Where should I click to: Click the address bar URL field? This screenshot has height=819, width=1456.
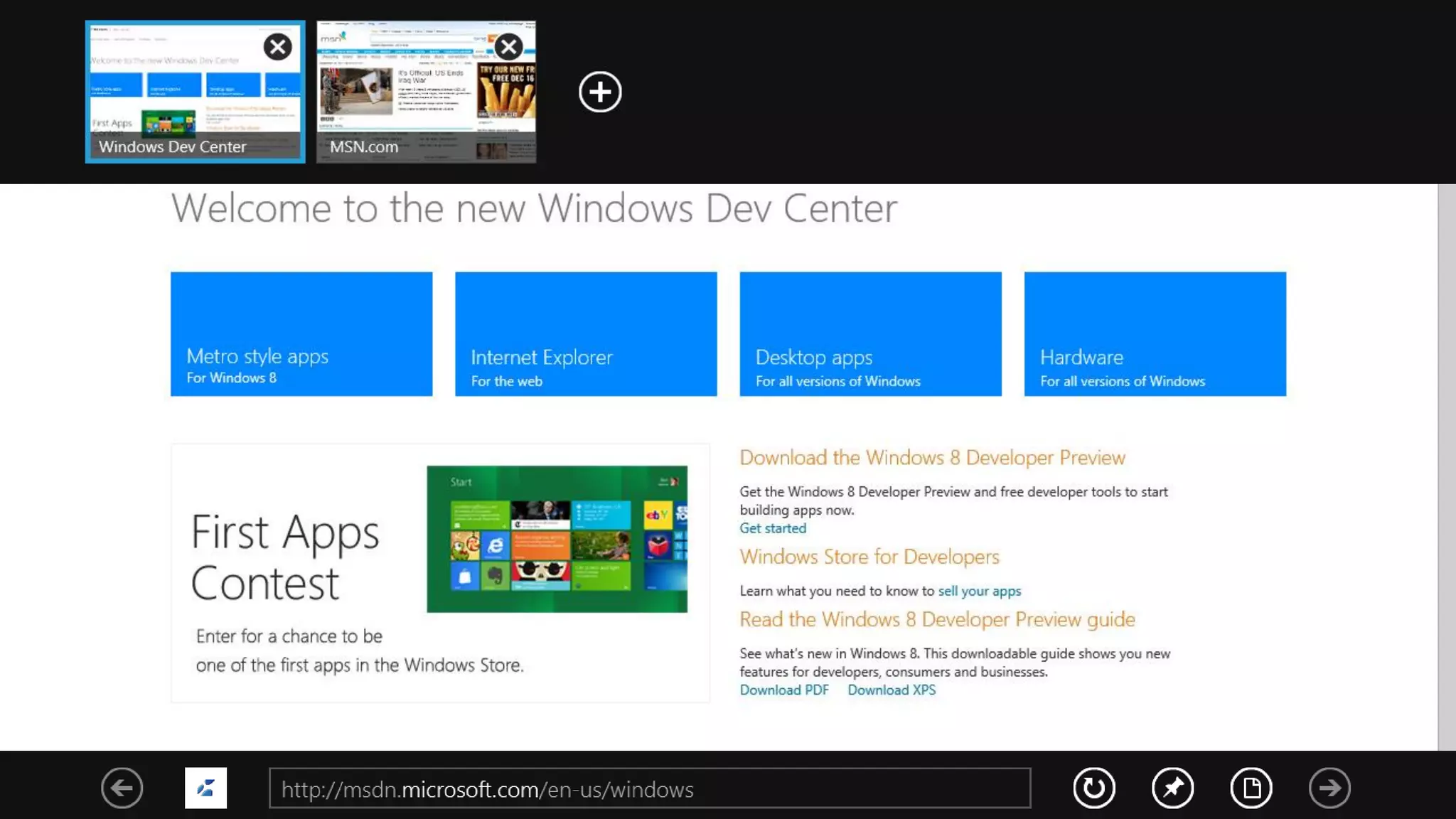pyautogui.click(x=649, y=788)
